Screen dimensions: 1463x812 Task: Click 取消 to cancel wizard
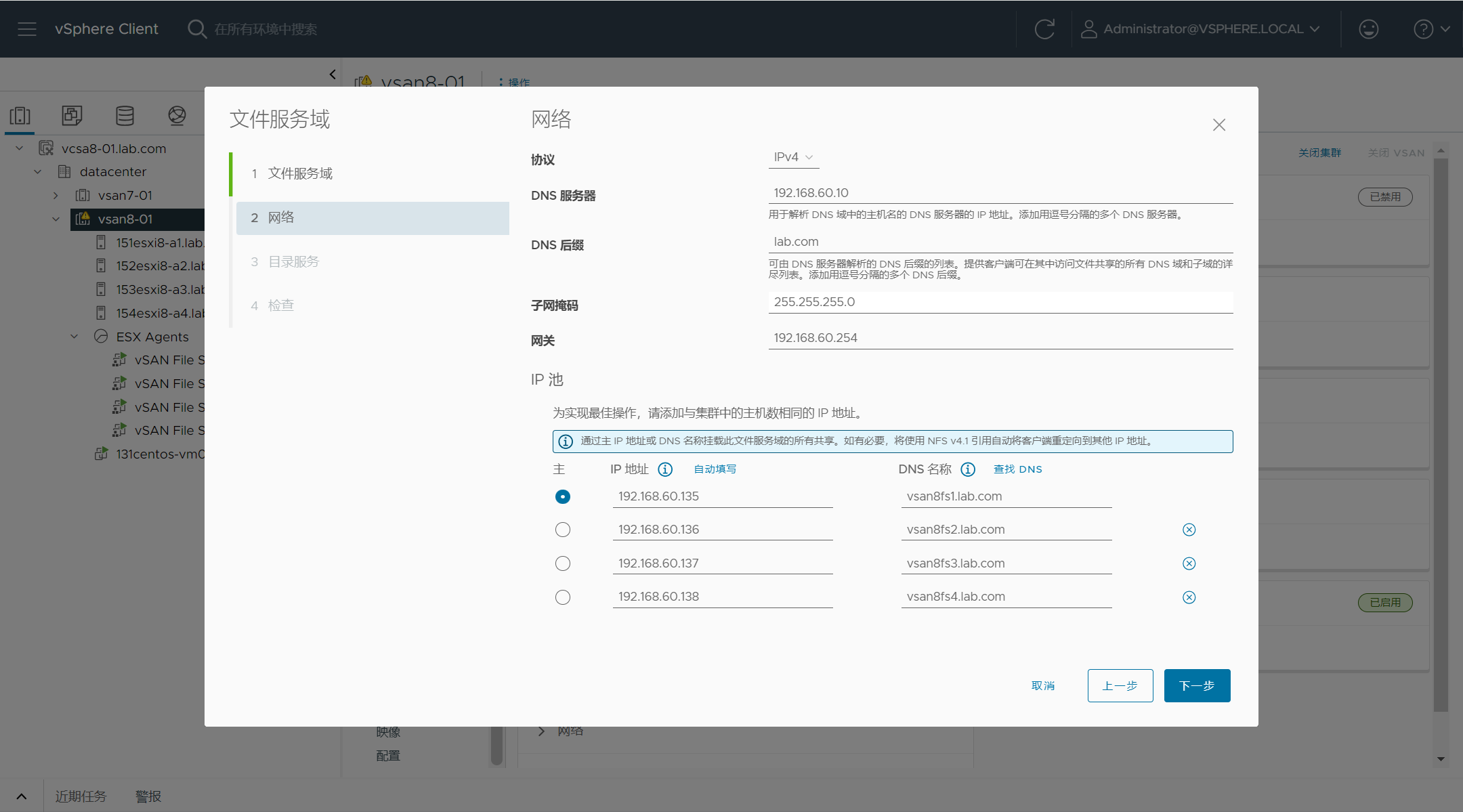coord(1043,686)
